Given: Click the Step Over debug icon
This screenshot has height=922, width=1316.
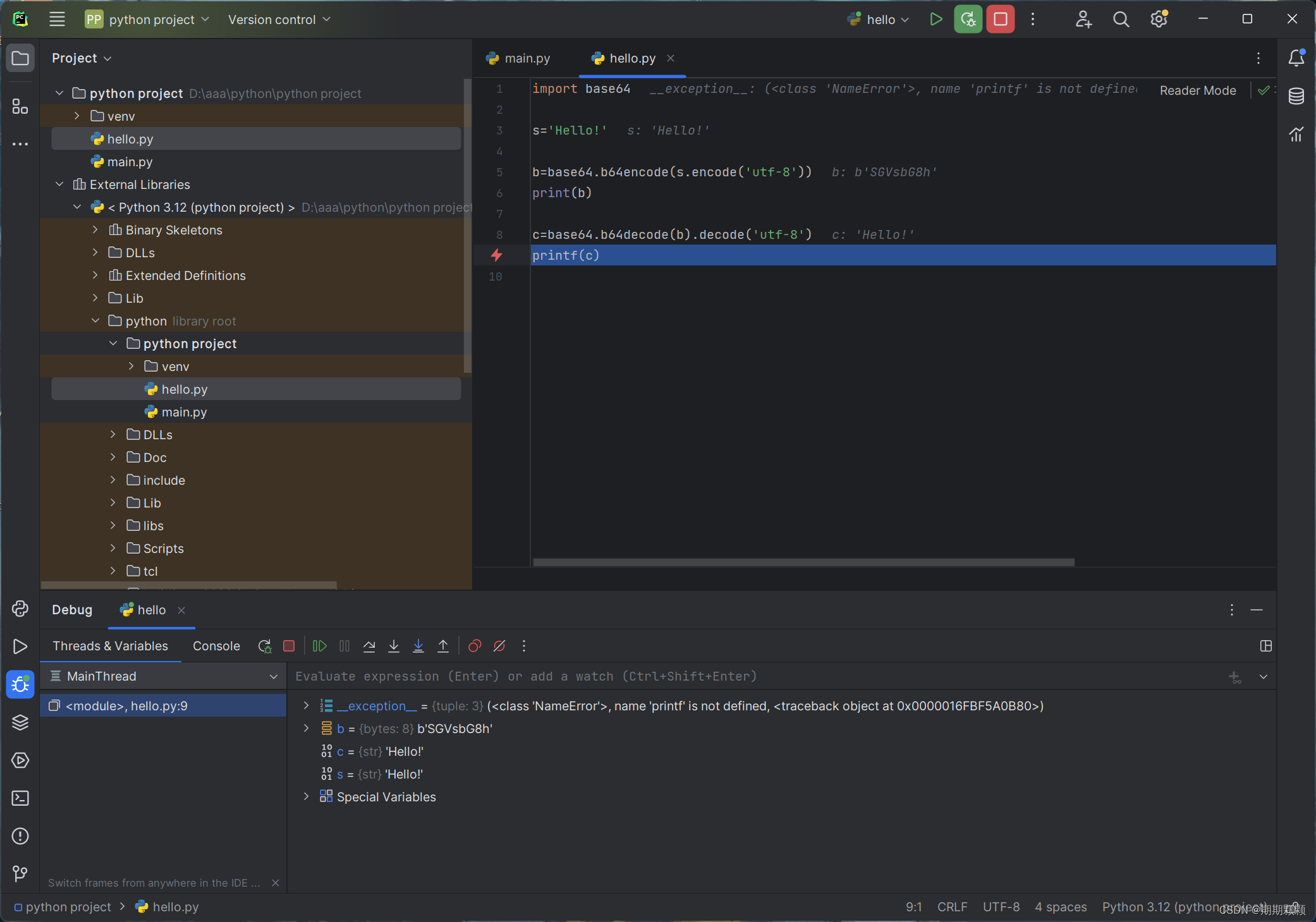Looking at the screenshot, I should pyautogui.click(x=369, y=646).
